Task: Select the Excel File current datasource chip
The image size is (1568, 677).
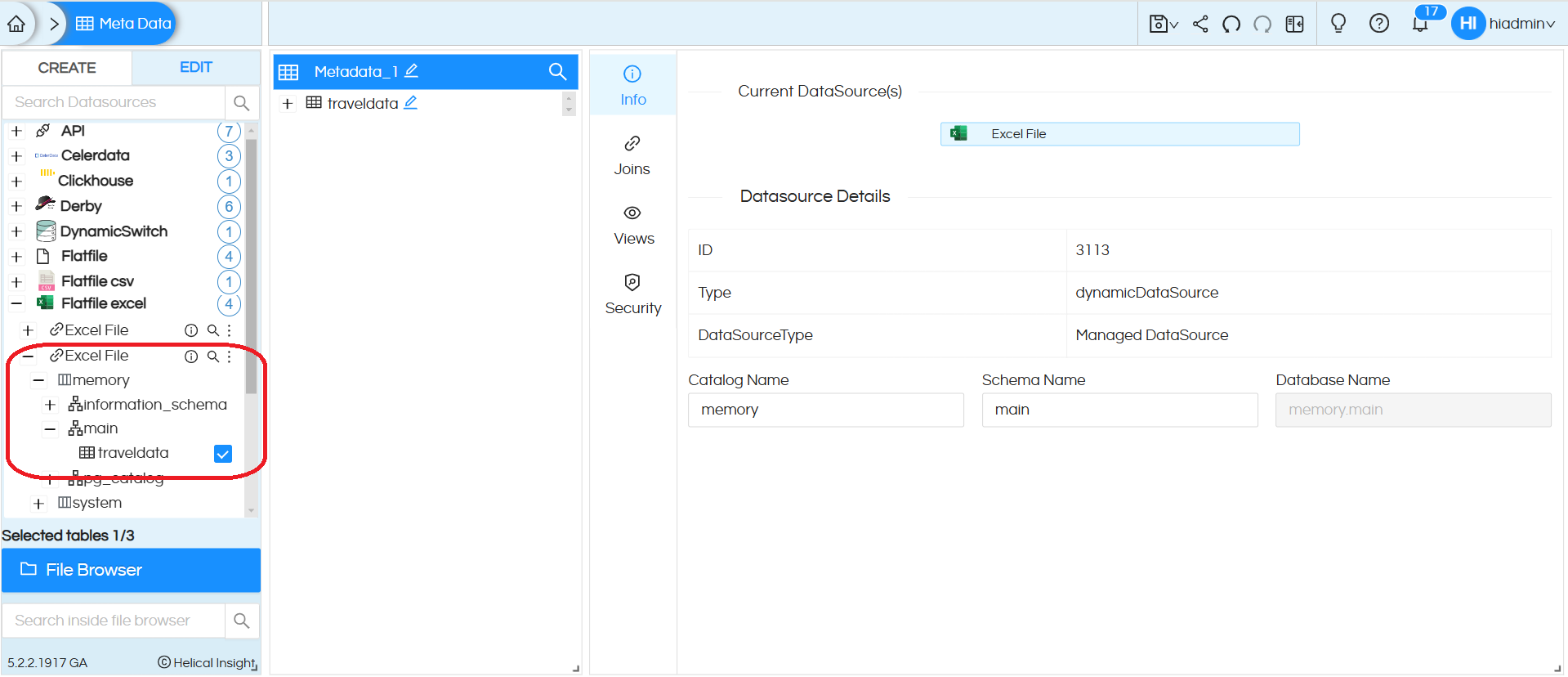Action: click(x=1119, y=134)
